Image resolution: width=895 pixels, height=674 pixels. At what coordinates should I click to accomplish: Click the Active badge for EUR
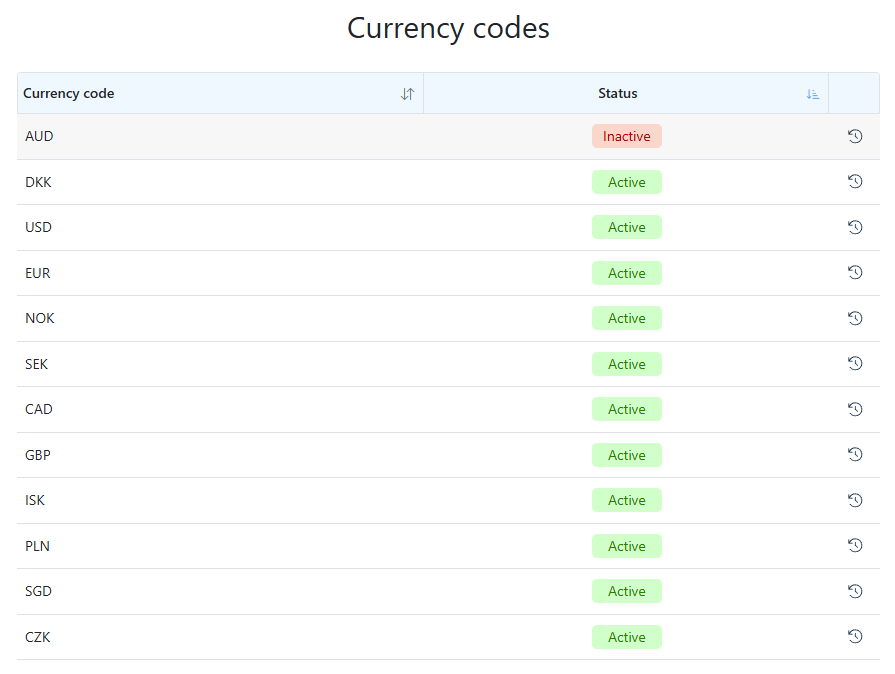point(627,273)
